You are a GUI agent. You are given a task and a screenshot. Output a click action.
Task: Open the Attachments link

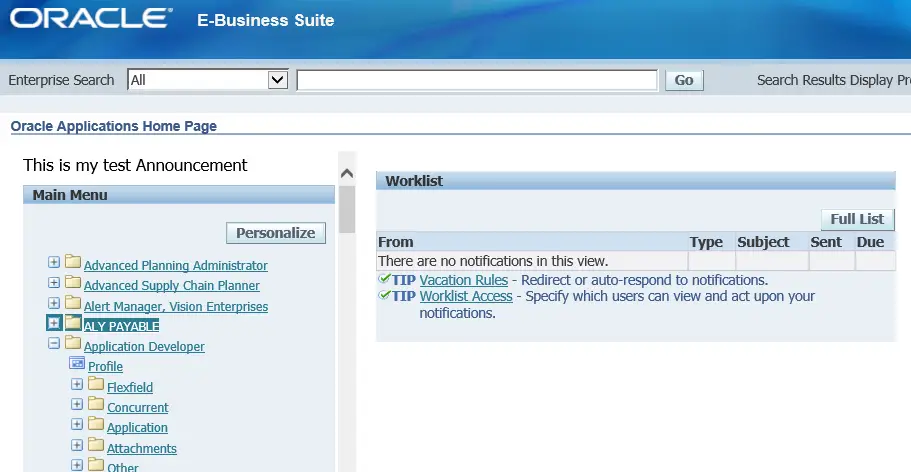(142, 449)
